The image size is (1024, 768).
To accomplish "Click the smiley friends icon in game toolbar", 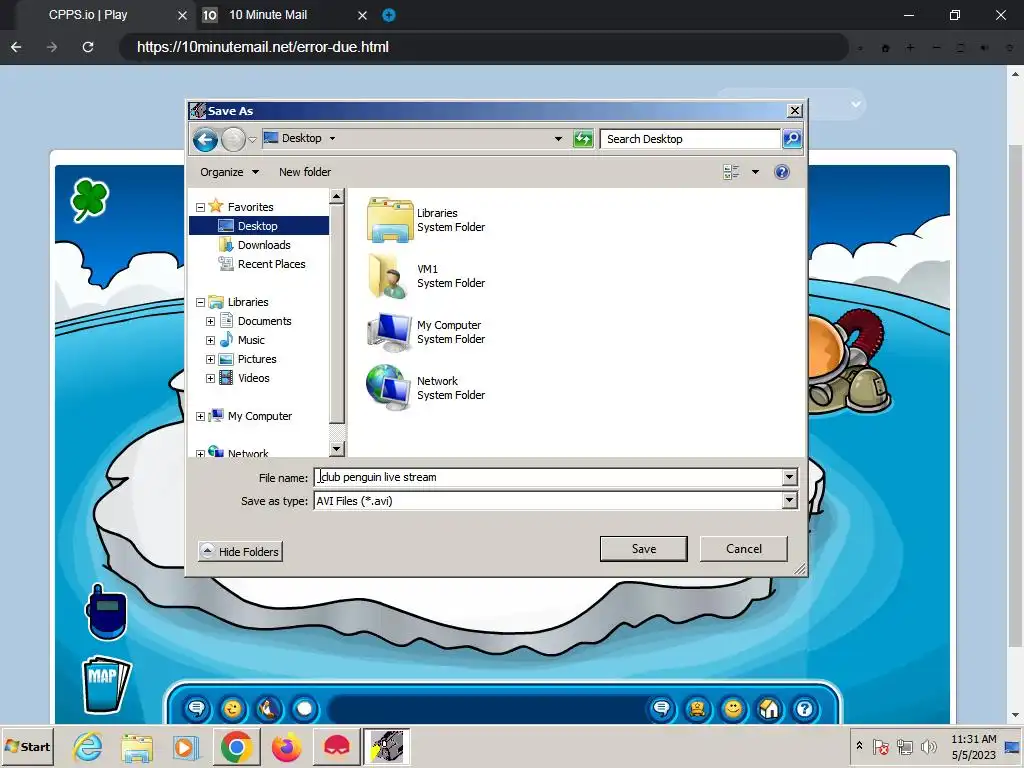I will (x=733, y=709).
